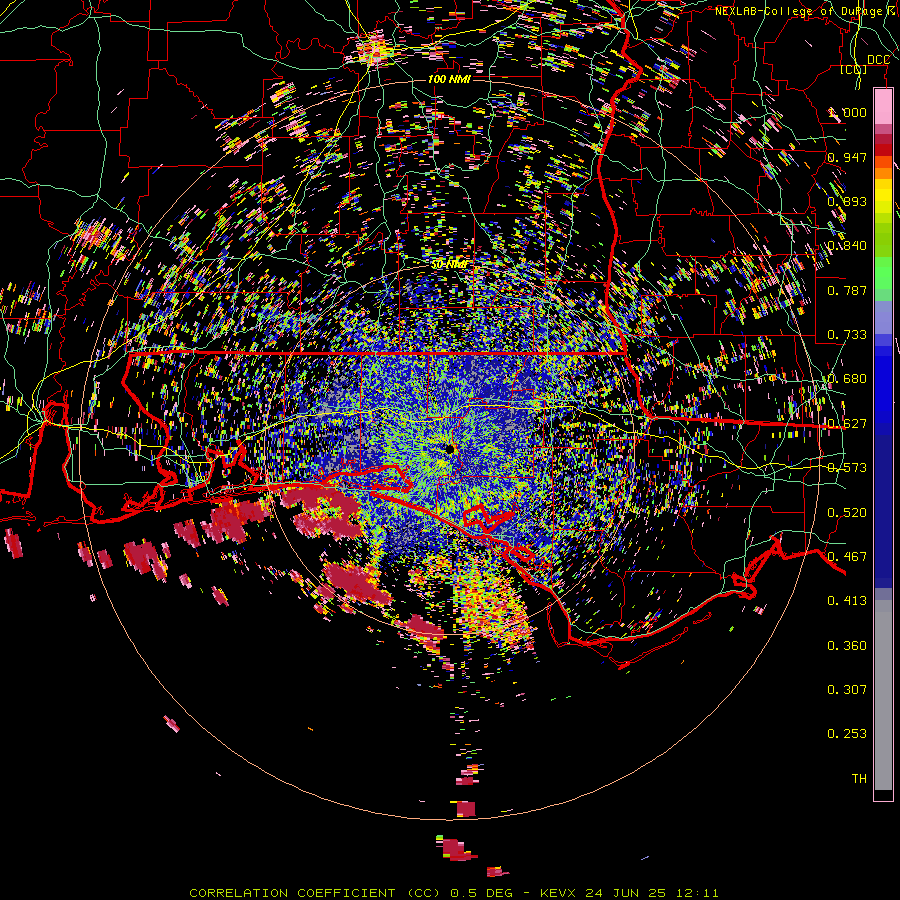900x900 pixels.
Task: Click the black radar site dot at center
Action: (x=450, y=449)
